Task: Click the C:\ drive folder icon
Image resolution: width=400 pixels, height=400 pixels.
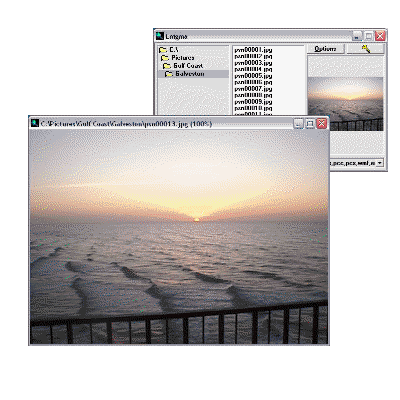Action: (x=163, y=50)
